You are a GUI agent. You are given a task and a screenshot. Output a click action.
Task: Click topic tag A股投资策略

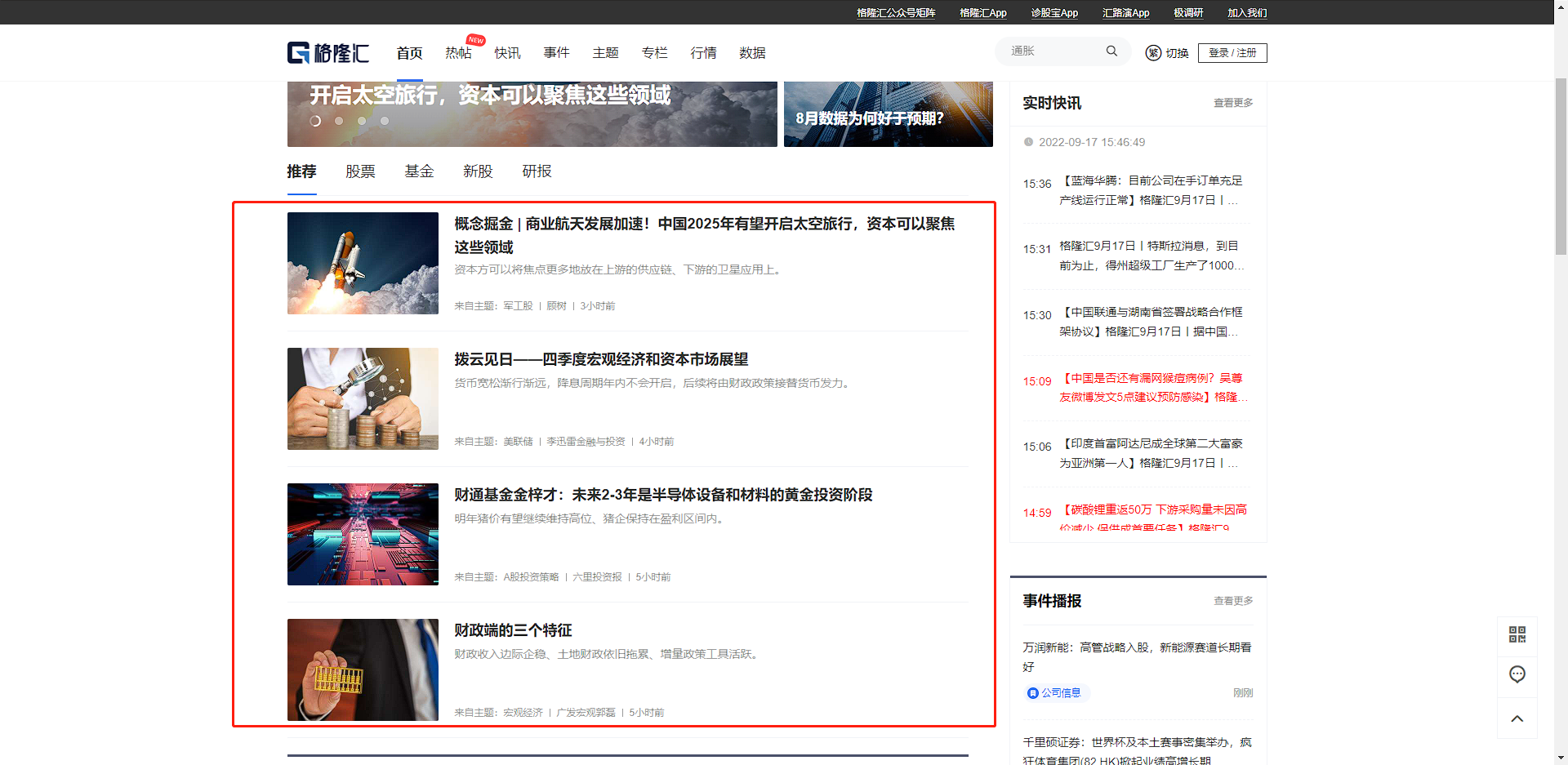pyautogui.click(x=531, y=577)
